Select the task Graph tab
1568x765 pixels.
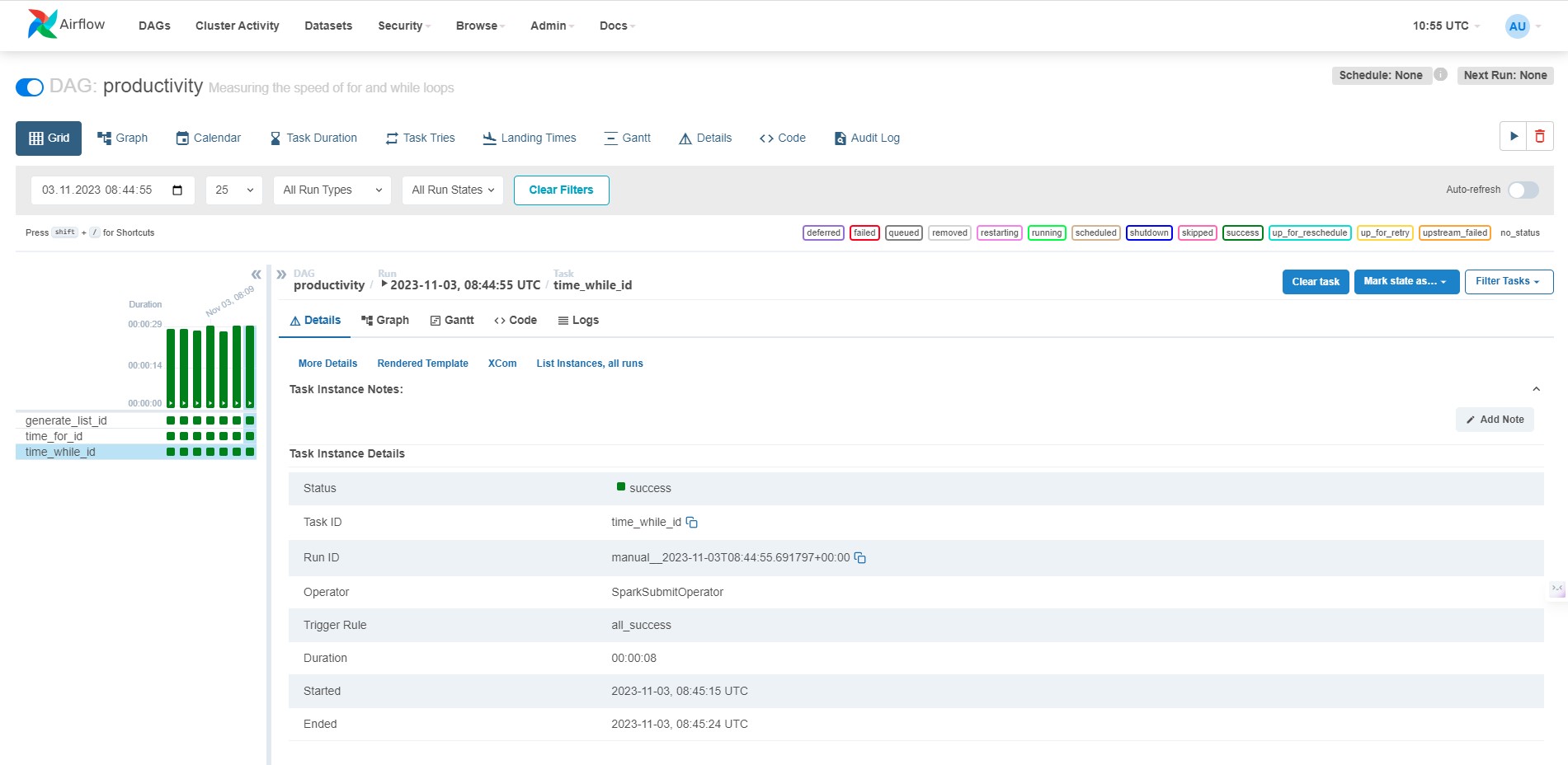385,321
